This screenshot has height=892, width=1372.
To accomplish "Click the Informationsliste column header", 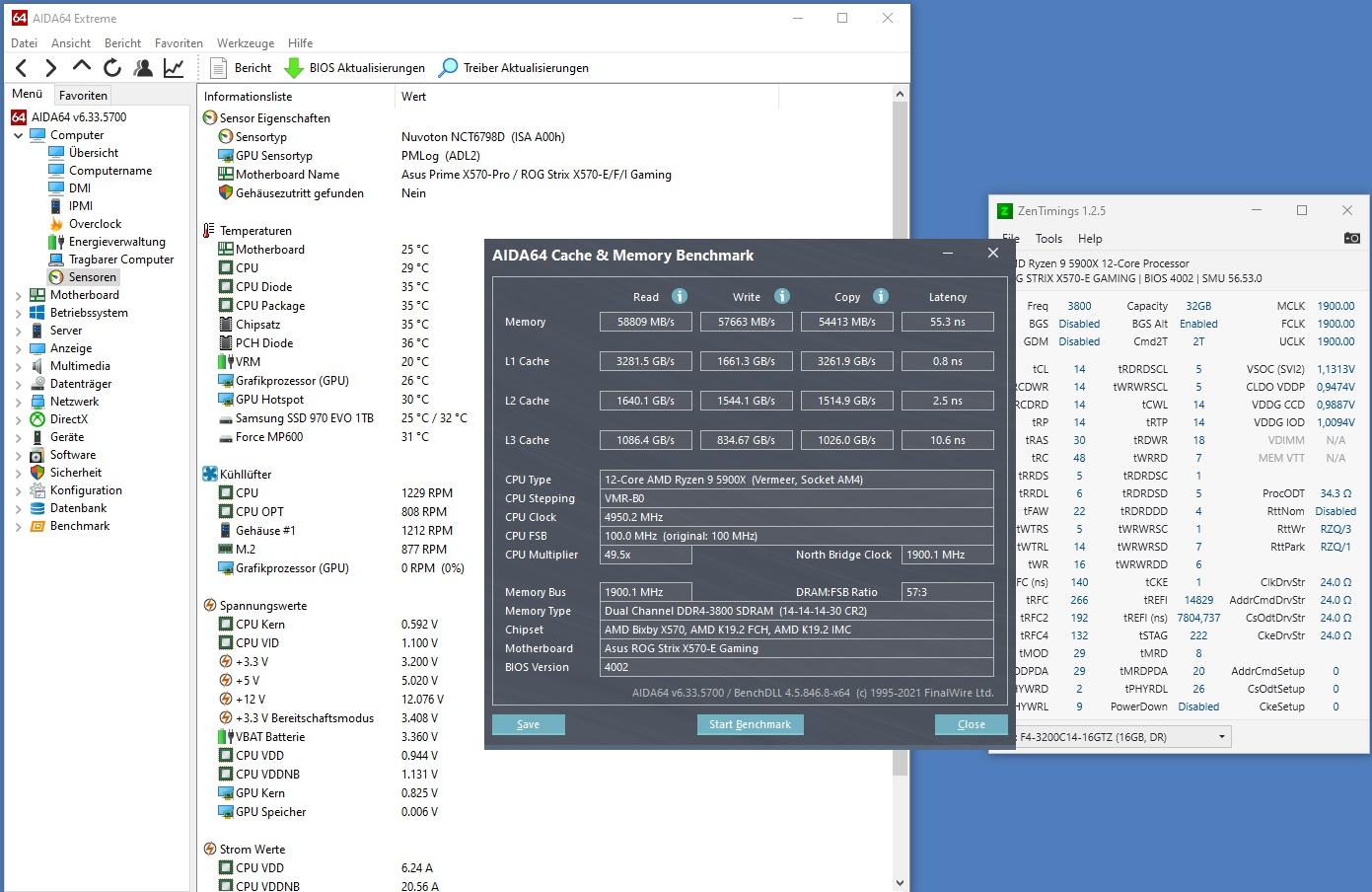I will [x=296, y=97].
